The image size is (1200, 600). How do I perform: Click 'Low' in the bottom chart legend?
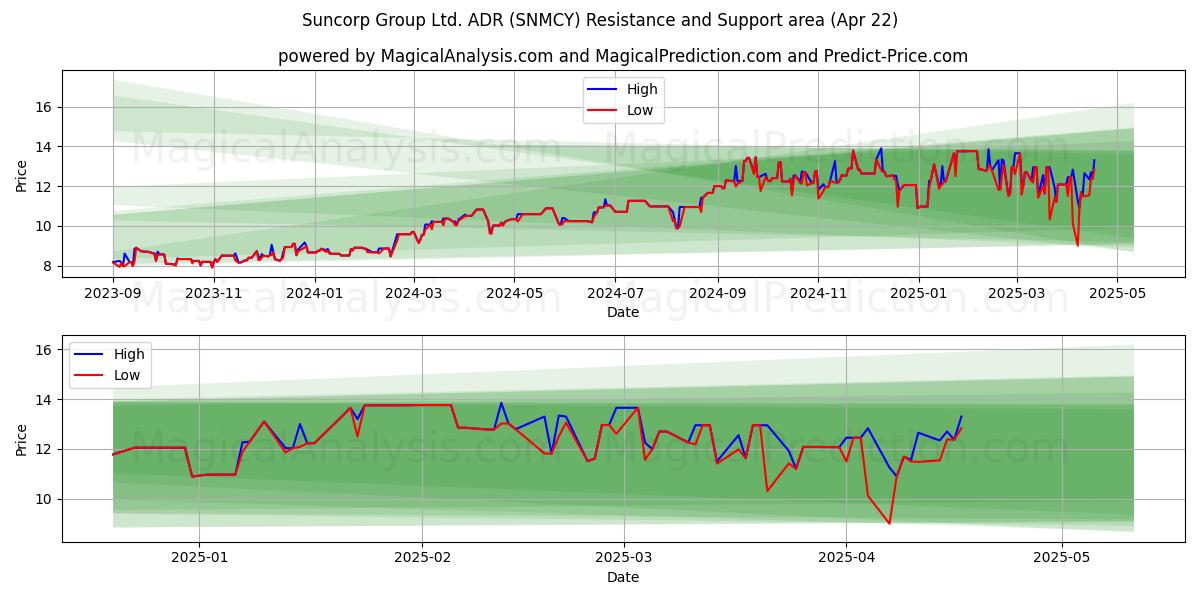click(x=127, y=375)
